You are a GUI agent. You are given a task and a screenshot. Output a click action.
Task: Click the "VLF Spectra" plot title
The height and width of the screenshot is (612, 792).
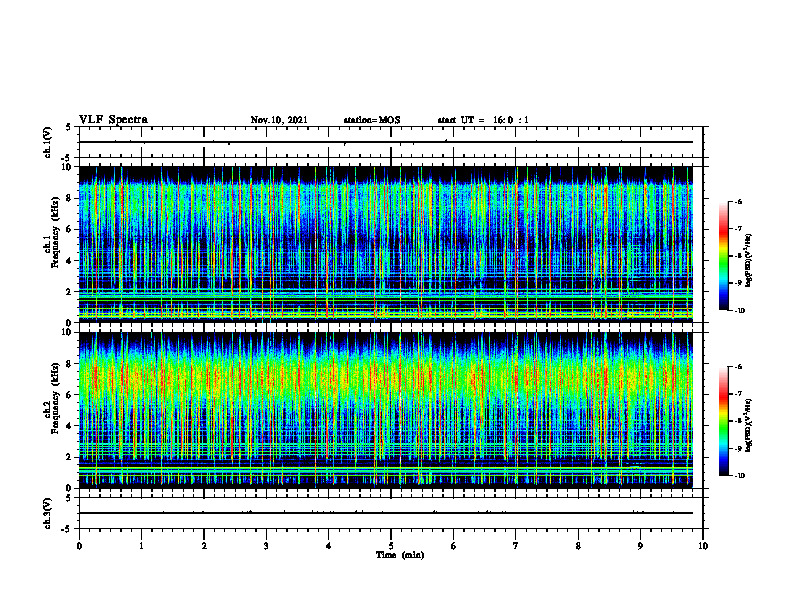point(113,120)
